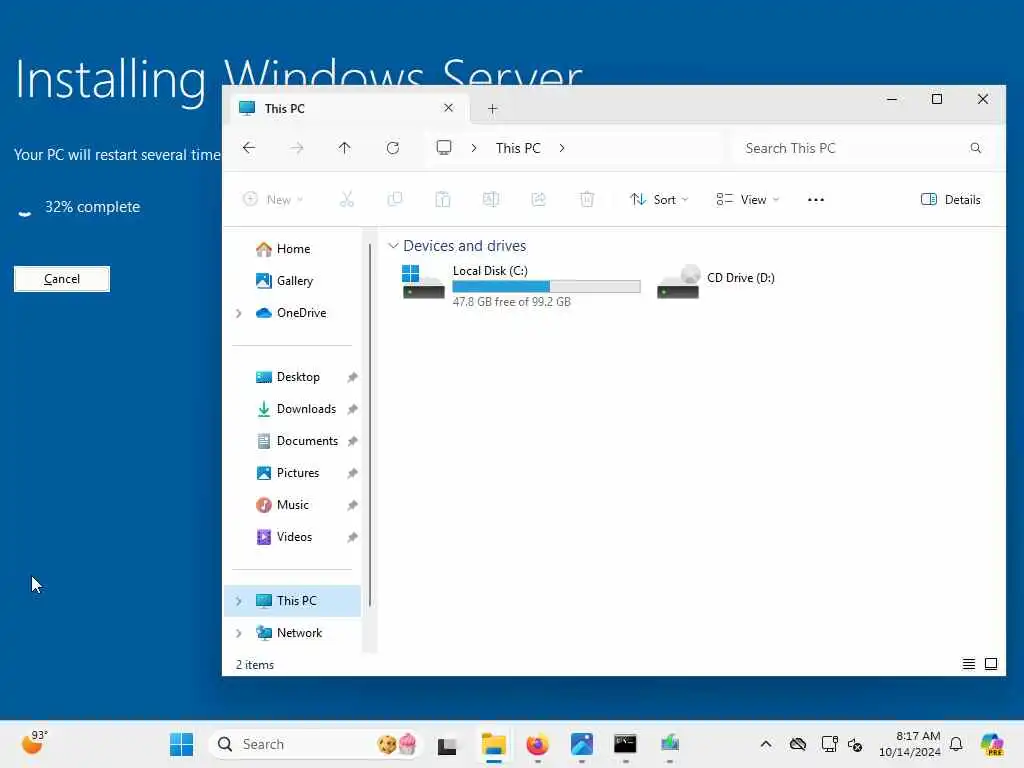Viewport: 1024px width, 768px height.
Task: Open the Command Prompt taskbar icon
Action: 625,744
